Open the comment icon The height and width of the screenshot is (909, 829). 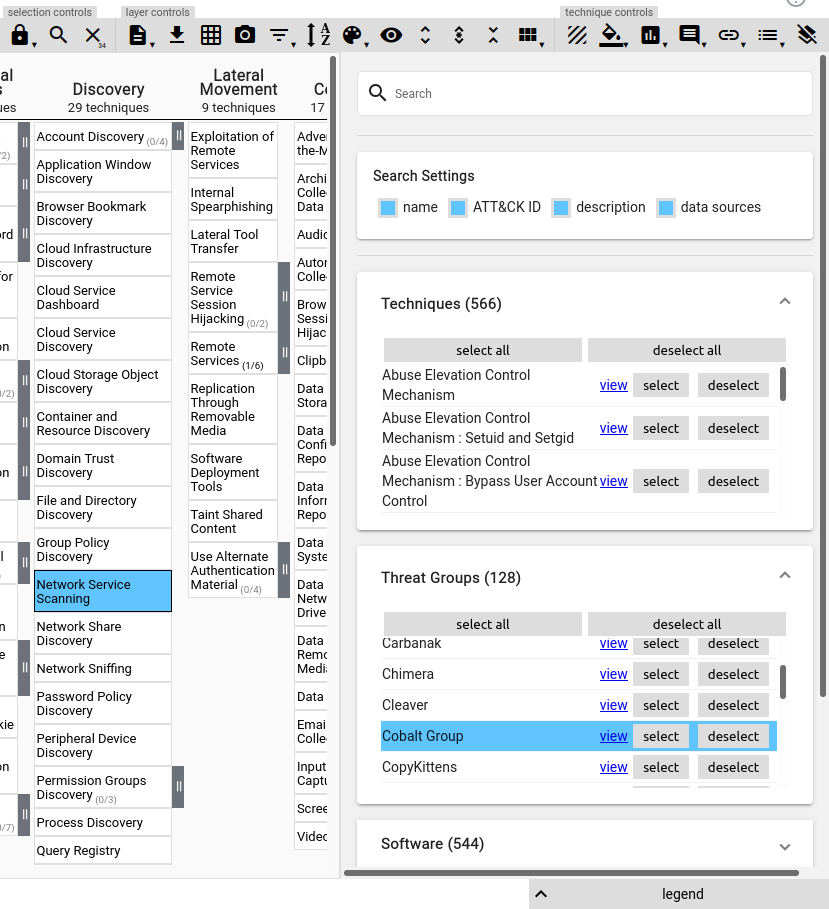click(689, 35)
